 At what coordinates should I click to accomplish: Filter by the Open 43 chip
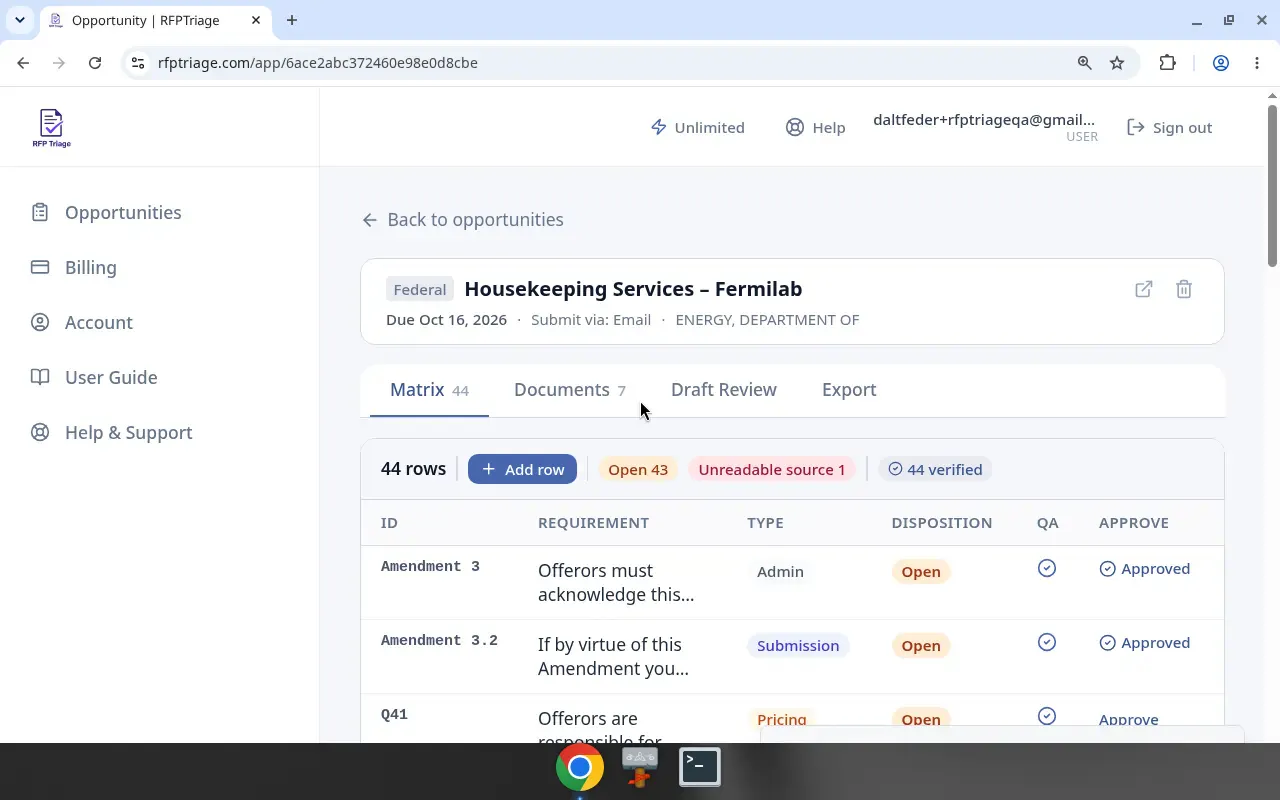[x=638, y=469]
